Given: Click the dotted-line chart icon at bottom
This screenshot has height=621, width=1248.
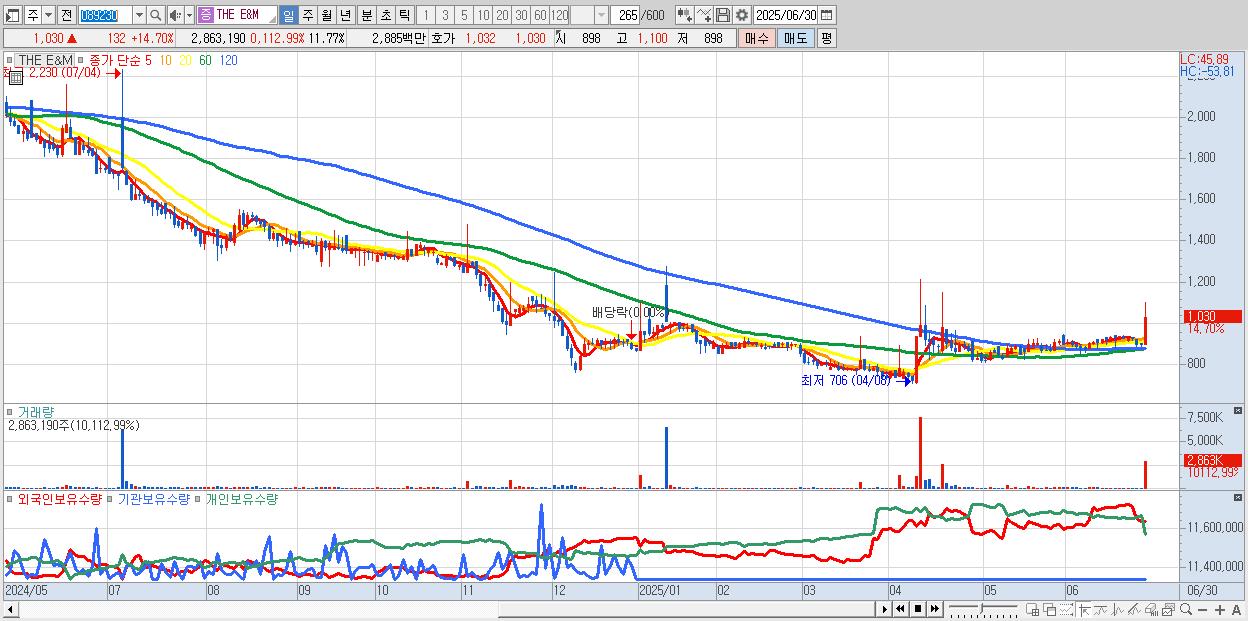Looking at the screenshot, I should [x=1066, y=609].
